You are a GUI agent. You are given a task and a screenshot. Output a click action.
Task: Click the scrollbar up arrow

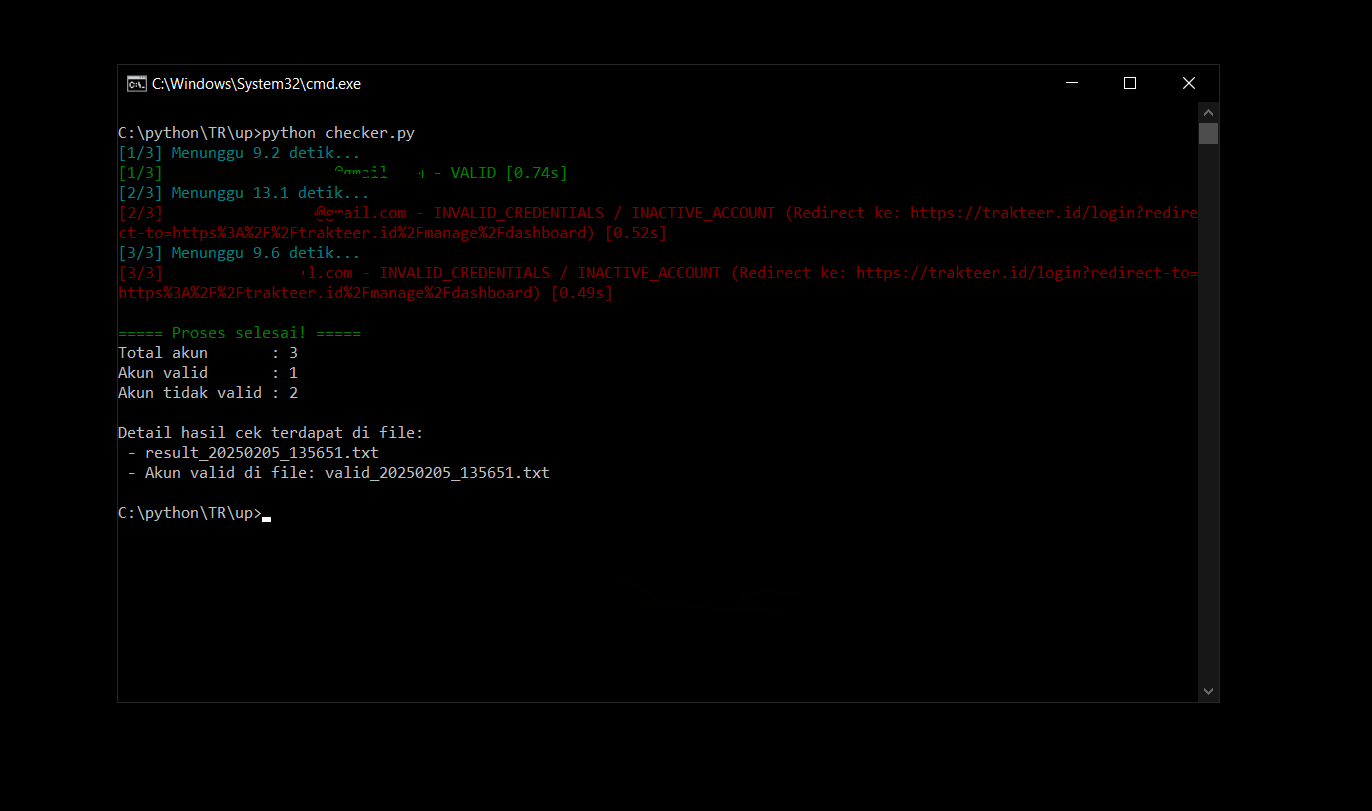[1208, 112]
